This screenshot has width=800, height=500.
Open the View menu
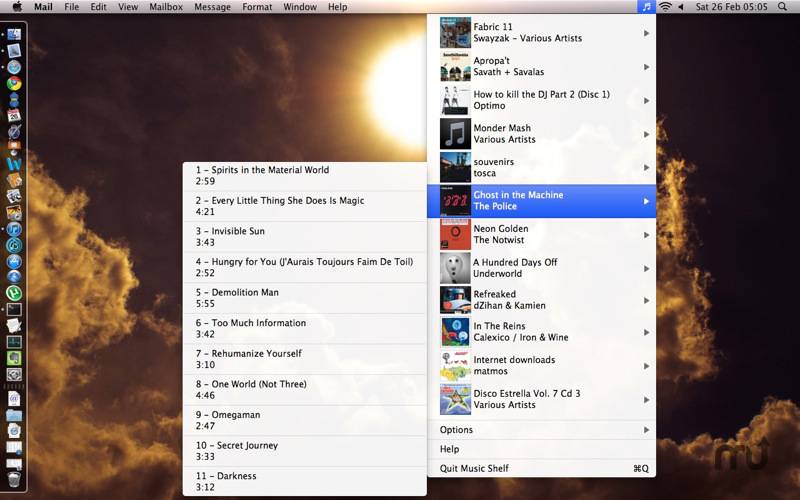[128, 7]
